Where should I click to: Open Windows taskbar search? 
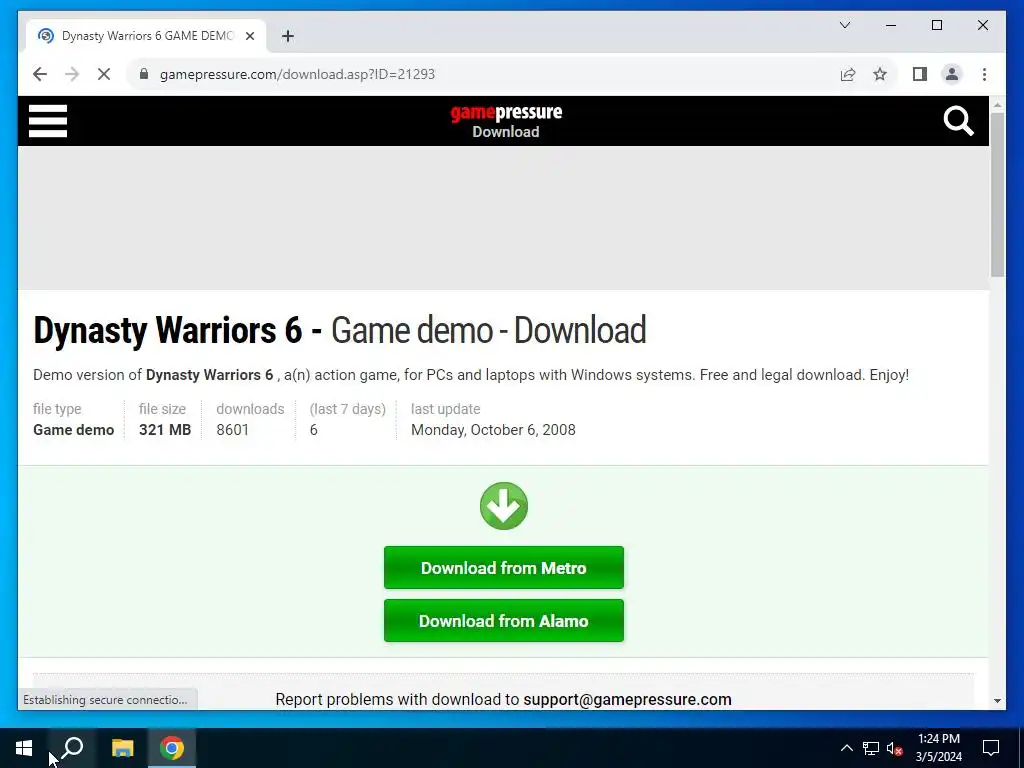72,748
